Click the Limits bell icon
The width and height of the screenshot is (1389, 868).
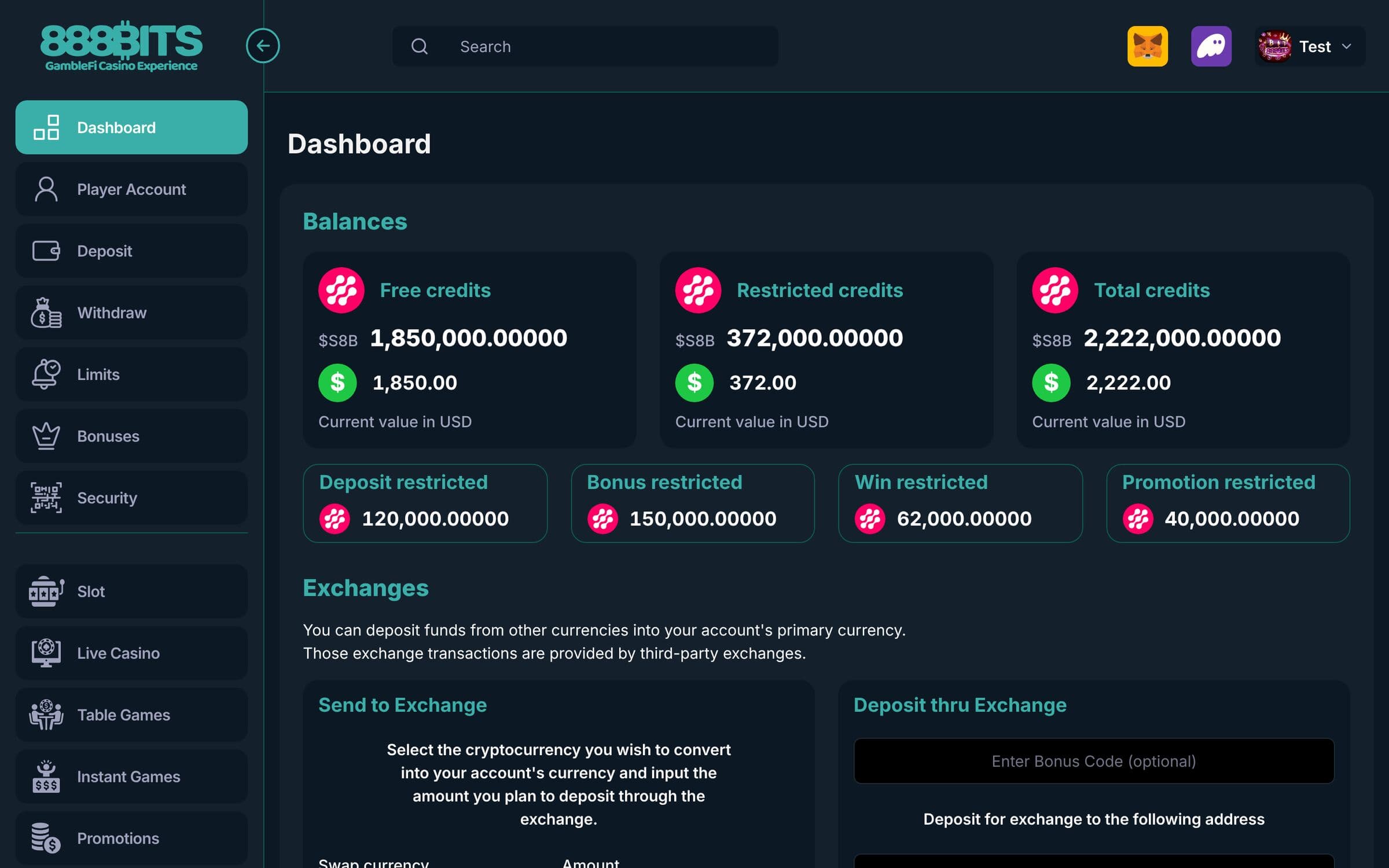click(46, 374)
